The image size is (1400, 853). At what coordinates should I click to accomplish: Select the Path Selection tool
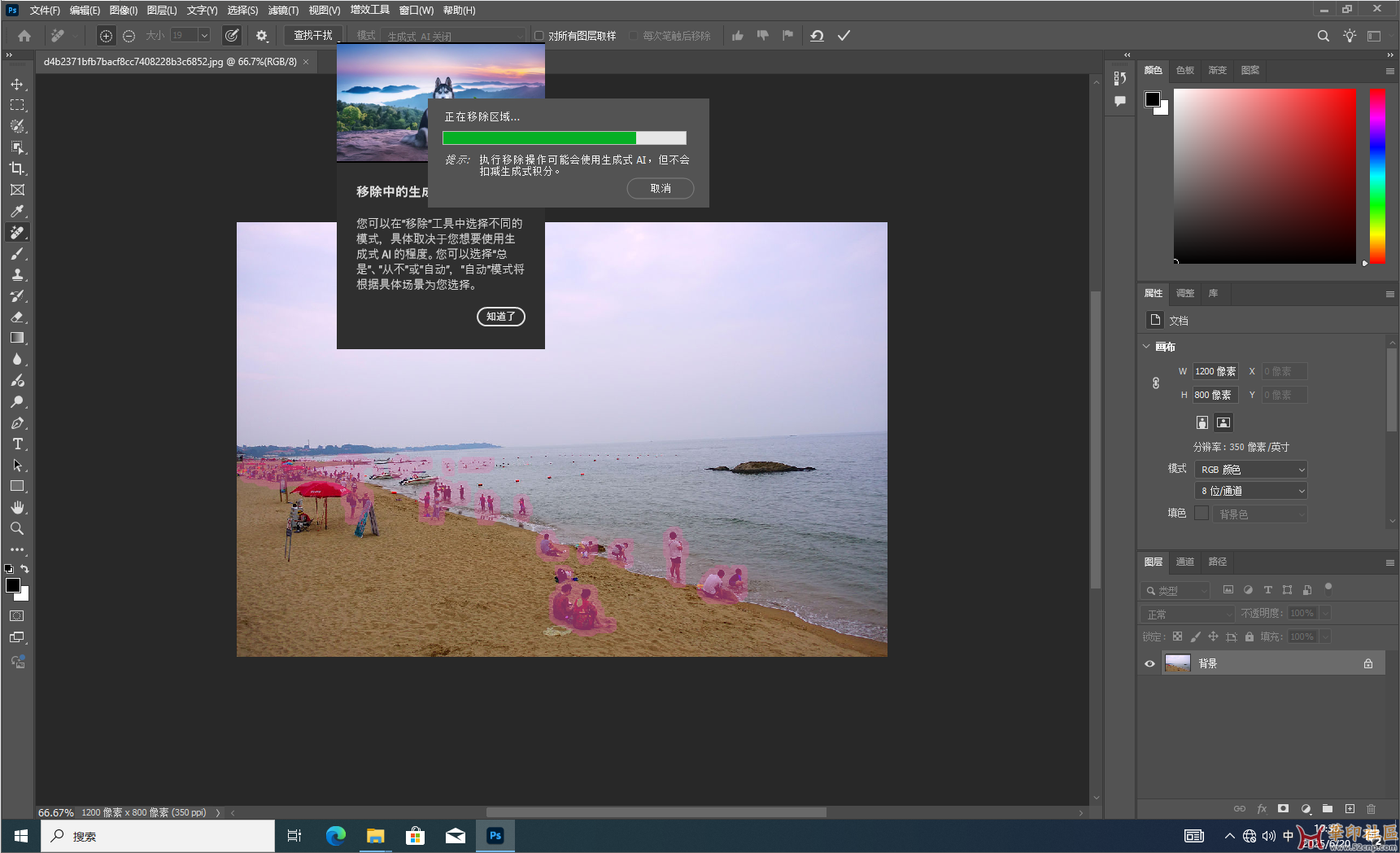tap(17, 466)
